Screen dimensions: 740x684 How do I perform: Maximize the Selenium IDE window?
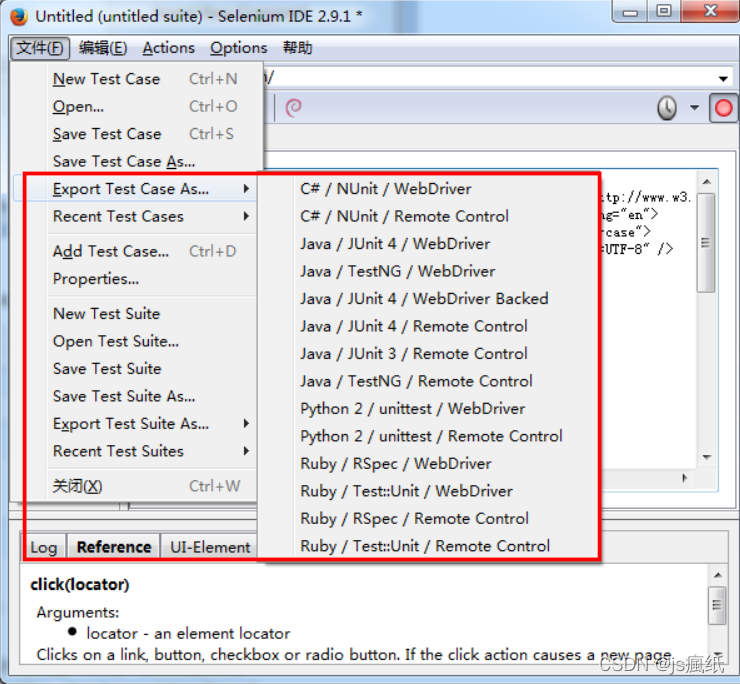point(664,11)
